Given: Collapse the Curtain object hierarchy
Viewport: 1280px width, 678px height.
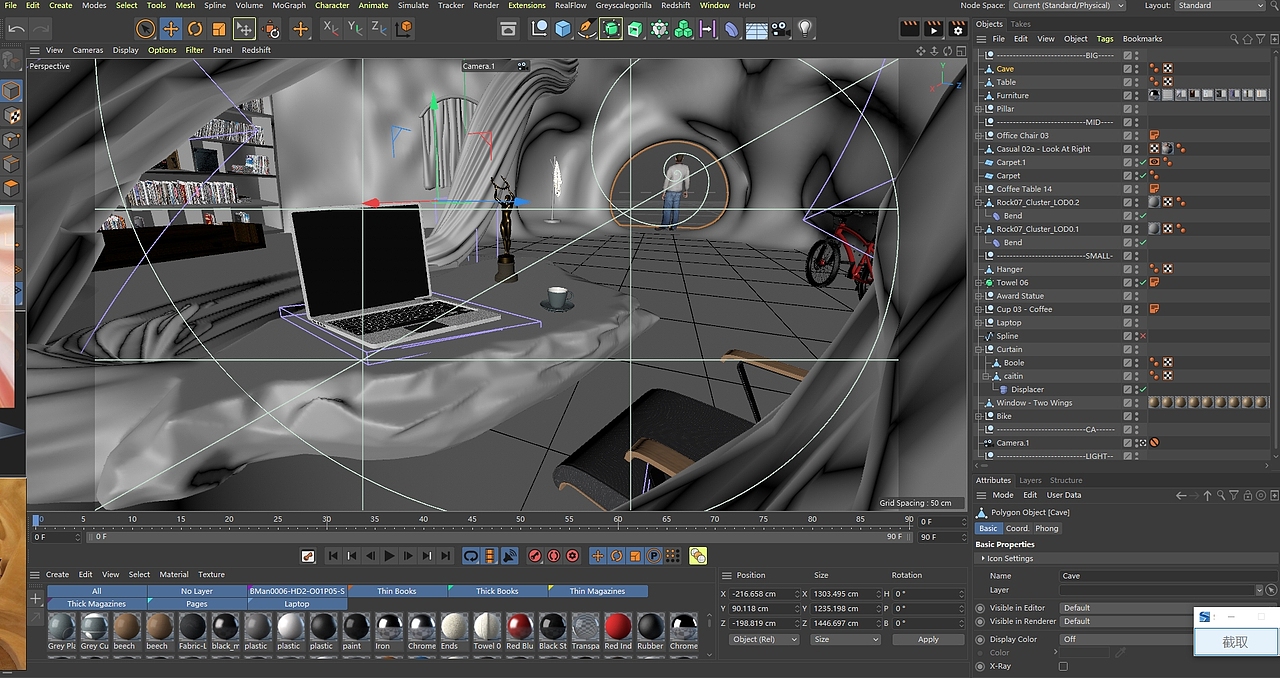Looking at the screenshot, I should pos(979,349).
